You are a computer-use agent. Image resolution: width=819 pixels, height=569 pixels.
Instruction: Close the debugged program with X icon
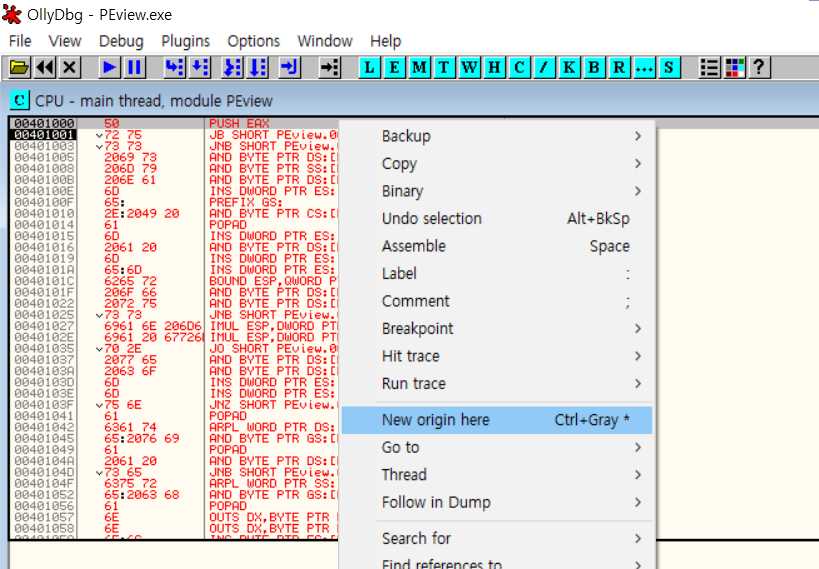point(69,67)
